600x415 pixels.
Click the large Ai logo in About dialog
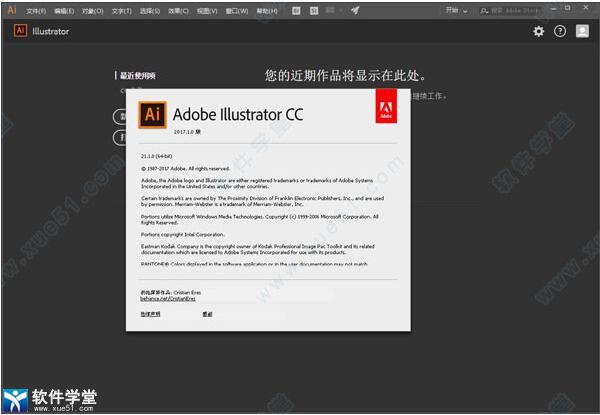pyautogui.click(x=152, y=114)
